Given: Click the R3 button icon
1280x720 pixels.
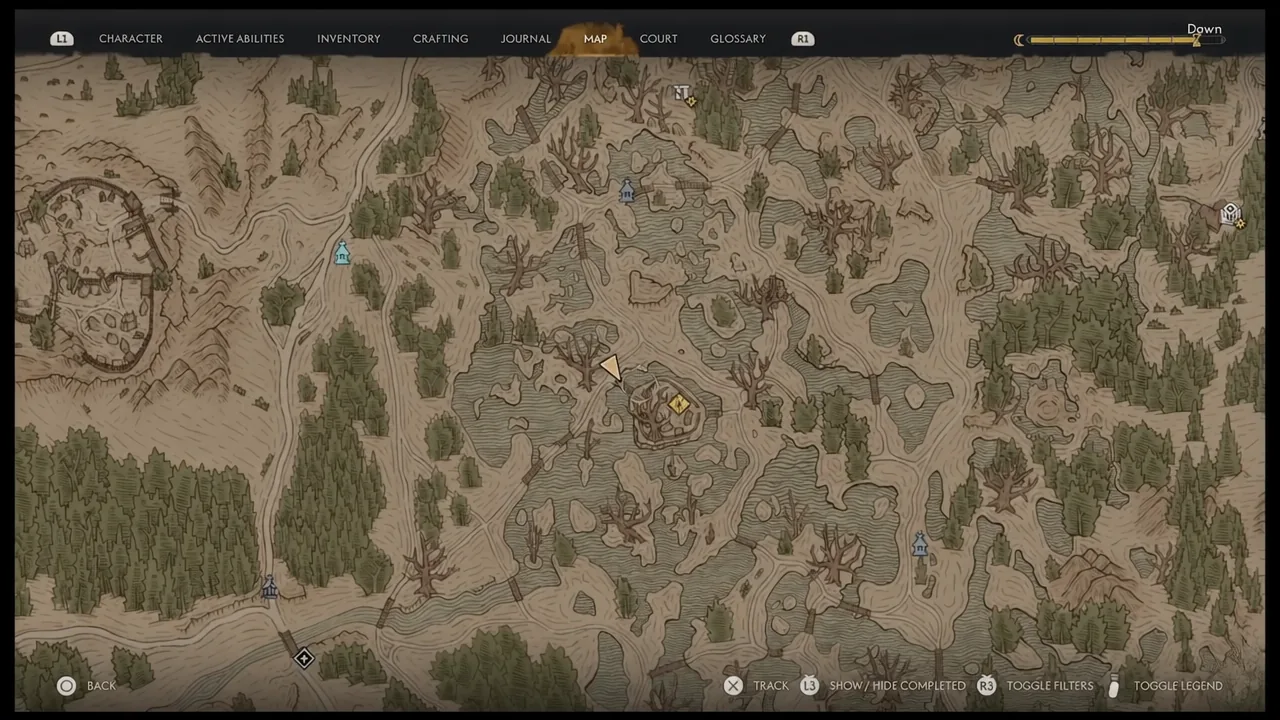Looking at the screenshot, I should 986,686.
